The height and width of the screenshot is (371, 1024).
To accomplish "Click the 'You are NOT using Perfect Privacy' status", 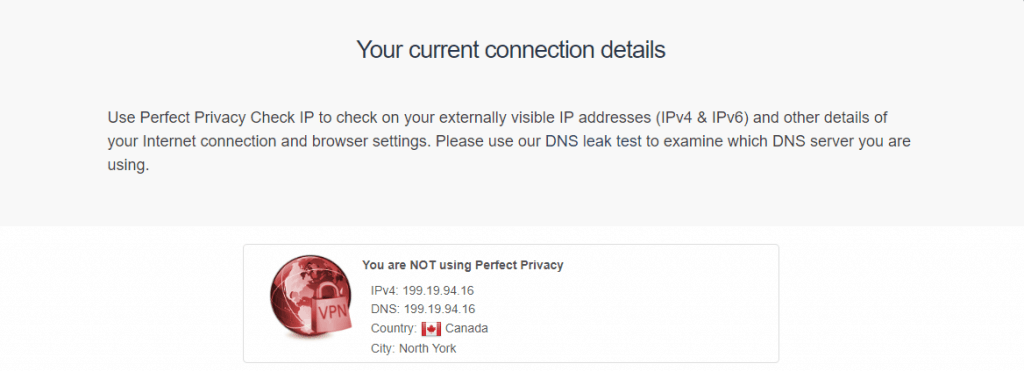I will click(x=462, y=265).
